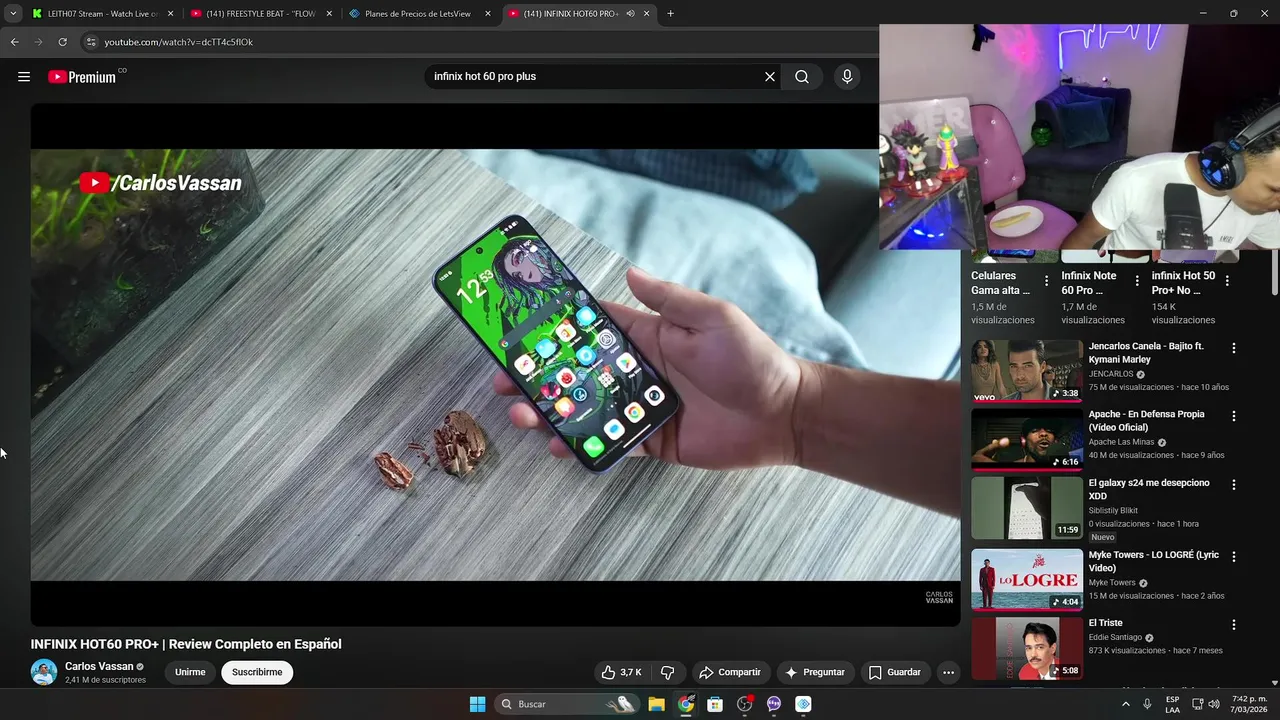Click the Unirme button
The width and height of the screenshot is (1280, 720).
pos(190,672)
